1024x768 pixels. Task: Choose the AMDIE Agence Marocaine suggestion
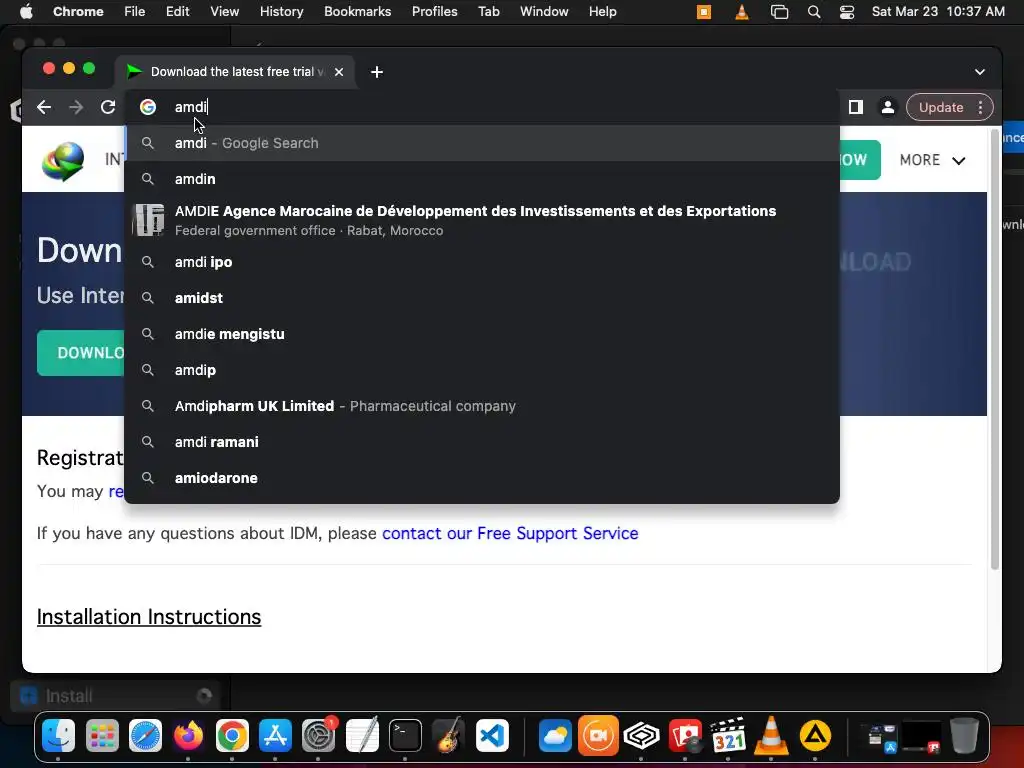[482, 220]
